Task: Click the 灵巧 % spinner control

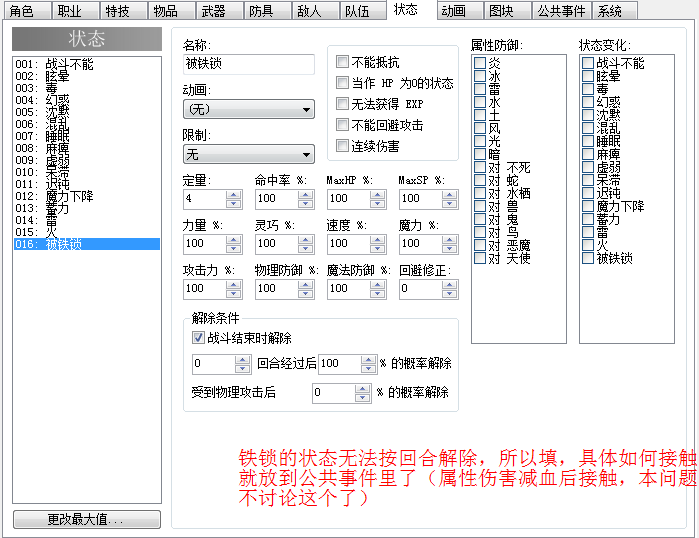Action: (x=305, y=244)
